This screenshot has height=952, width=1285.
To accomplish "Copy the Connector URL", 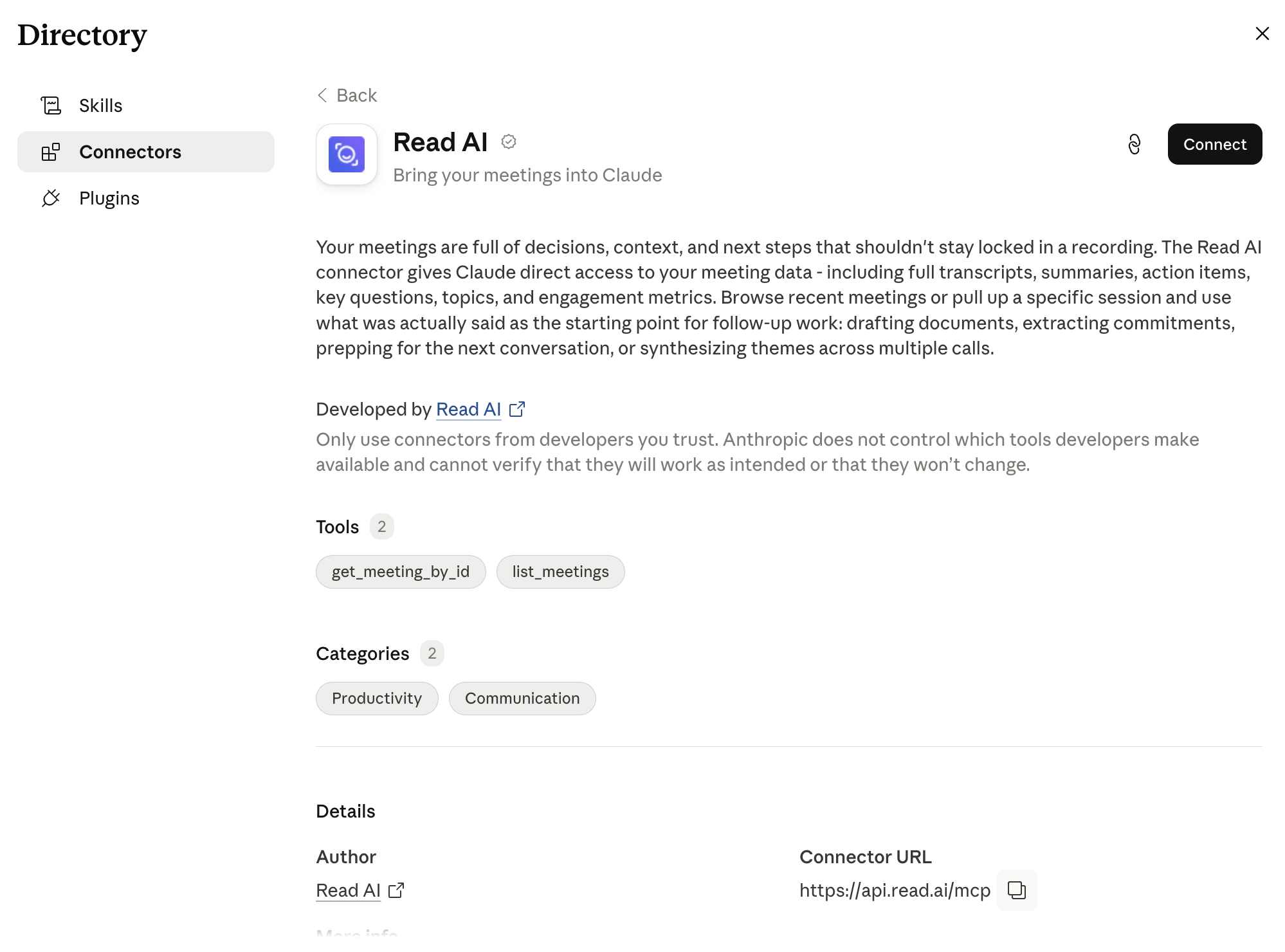I will [1017, 890].
